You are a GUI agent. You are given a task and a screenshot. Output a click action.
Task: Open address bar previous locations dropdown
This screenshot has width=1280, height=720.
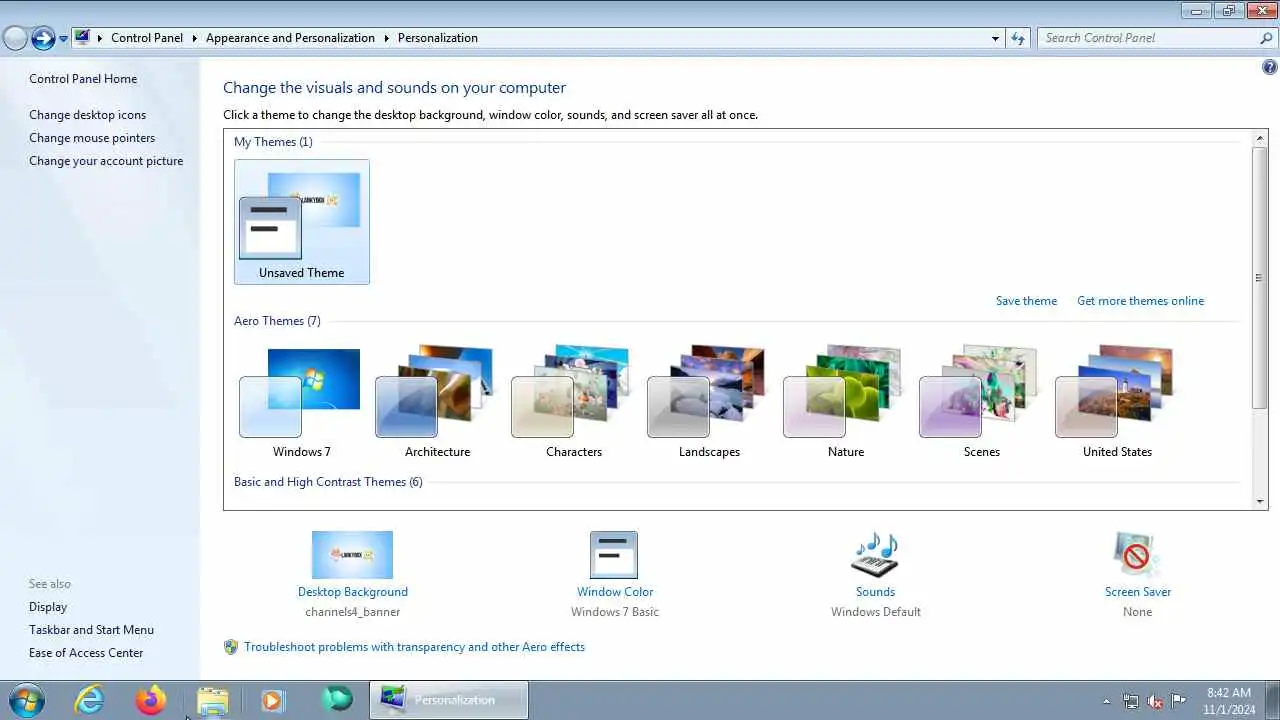click(995, 38)
